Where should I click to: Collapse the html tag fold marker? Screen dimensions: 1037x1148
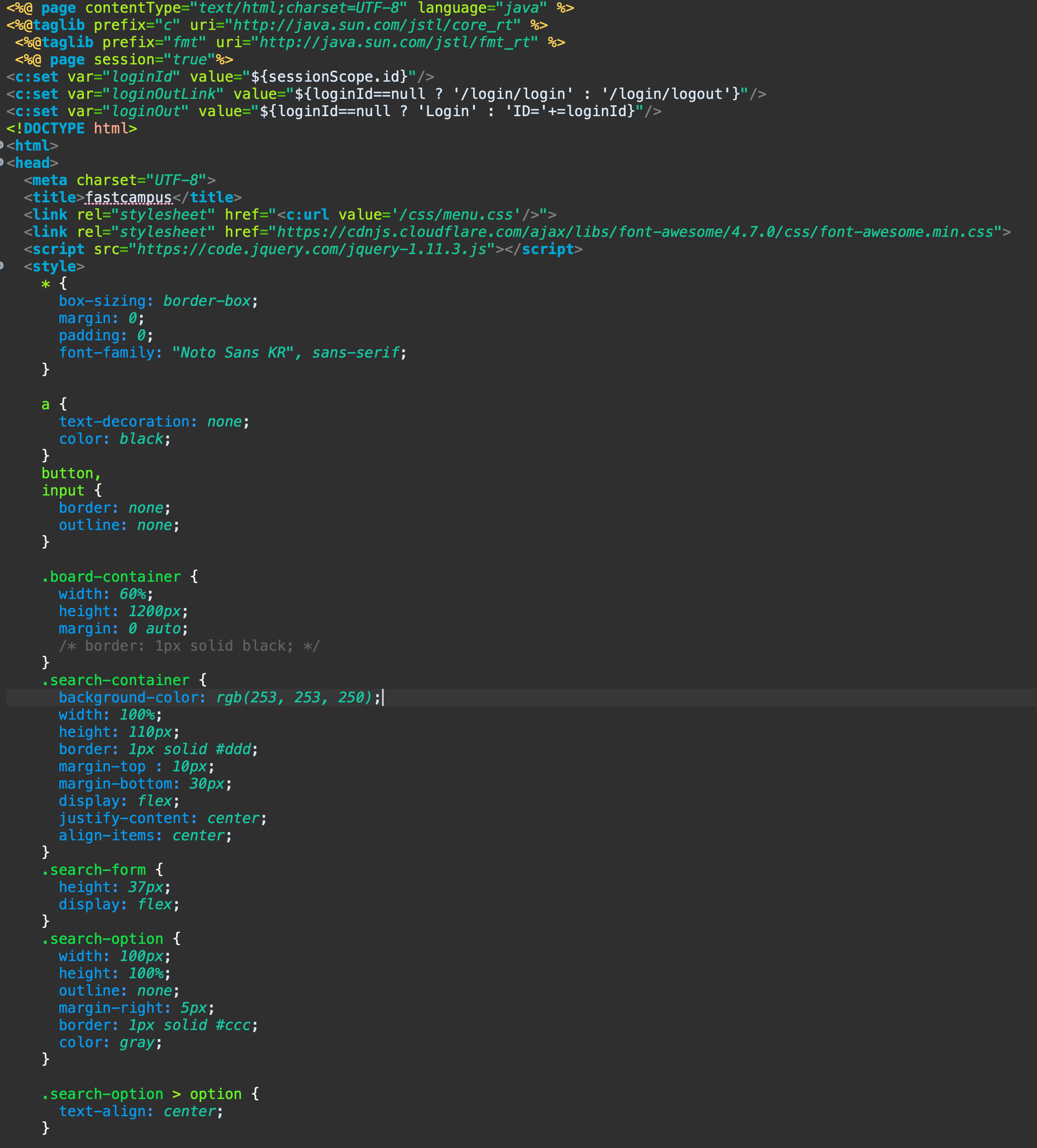tap(2, 145)
